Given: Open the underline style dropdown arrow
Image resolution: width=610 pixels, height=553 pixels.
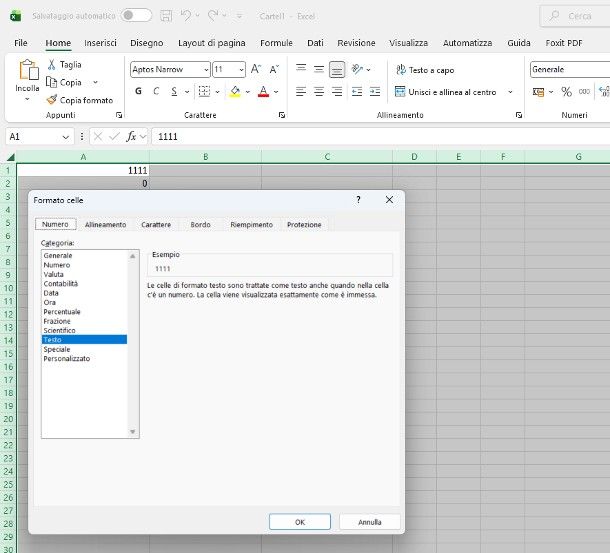Looking at the screenshot, I should pyautogui.click(x=187, y=92).
